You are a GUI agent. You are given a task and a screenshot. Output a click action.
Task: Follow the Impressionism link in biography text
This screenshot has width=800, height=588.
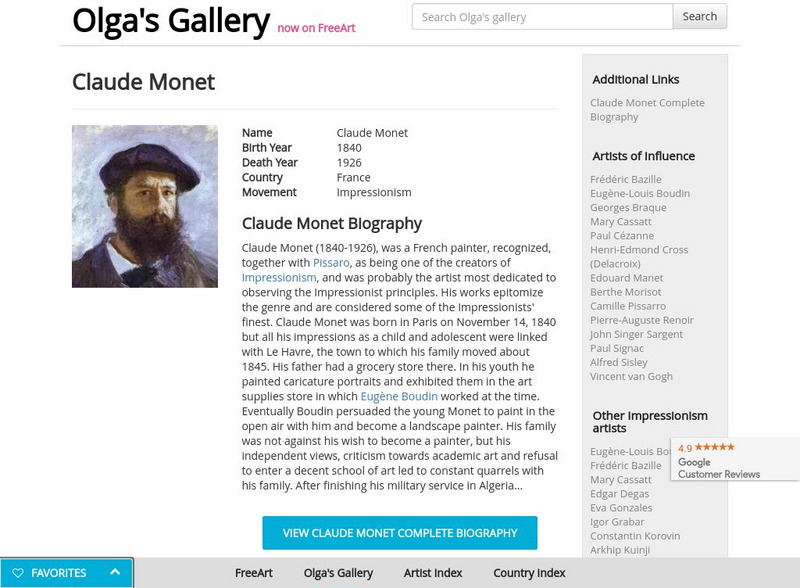click(x=279, y=278)
